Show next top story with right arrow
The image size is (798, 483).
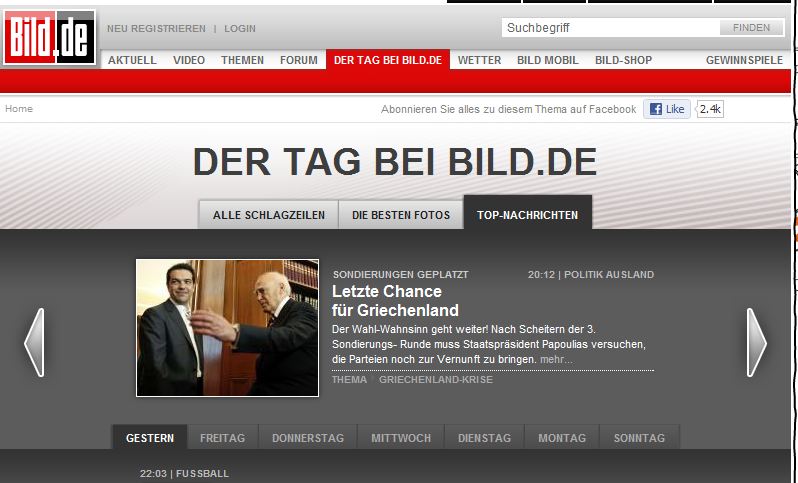pos(756,343)
